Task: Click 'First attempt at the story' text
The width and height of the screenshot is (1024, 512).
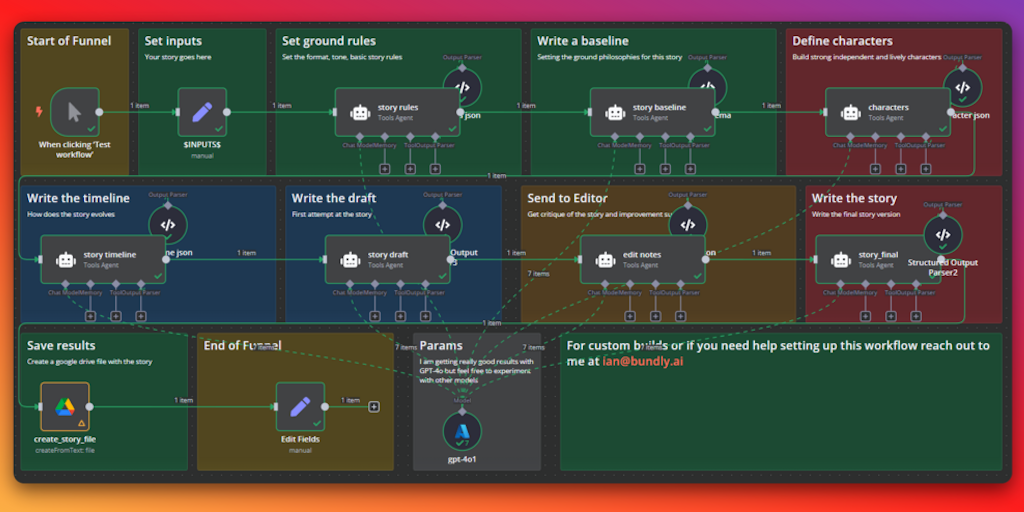Action: coord(332,214)
